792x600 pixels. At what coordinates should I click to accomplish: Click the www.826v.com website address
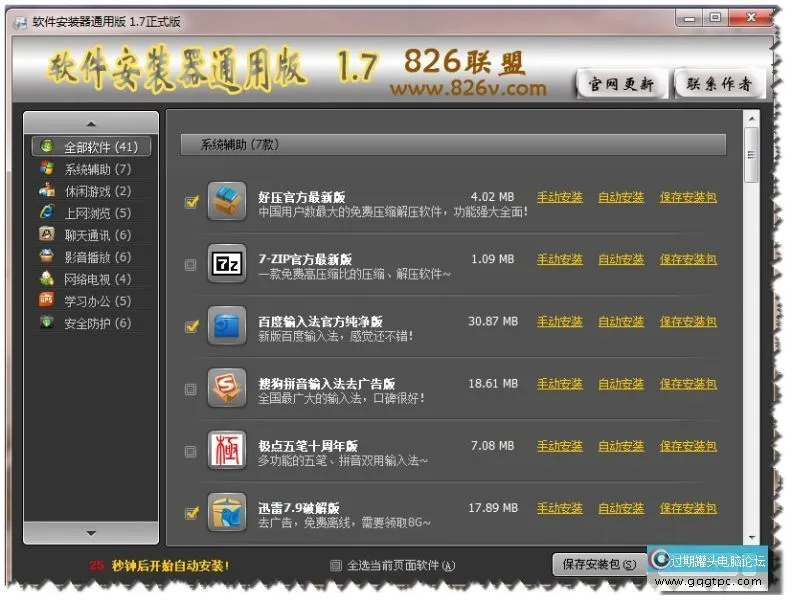click(x=468, y=88)
